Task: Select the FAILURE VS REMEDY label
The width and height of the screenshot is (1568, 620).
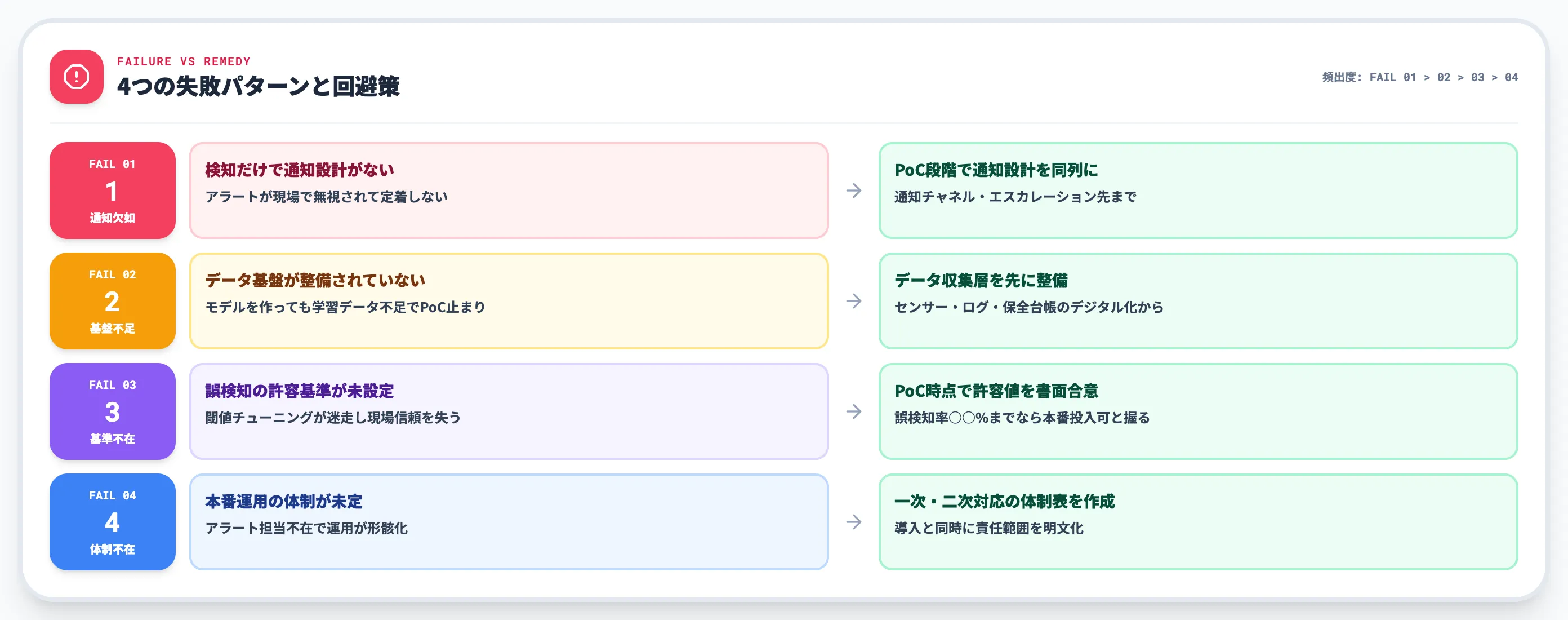Action: [183, 61]
